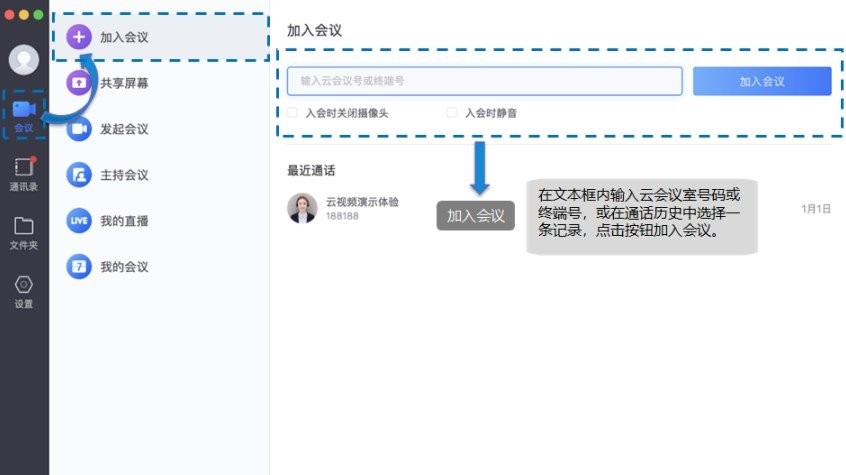Click the recent call contact avatar
Image resolution: width=846 pixels, height=475 pixels.
[x=302, y=208]
